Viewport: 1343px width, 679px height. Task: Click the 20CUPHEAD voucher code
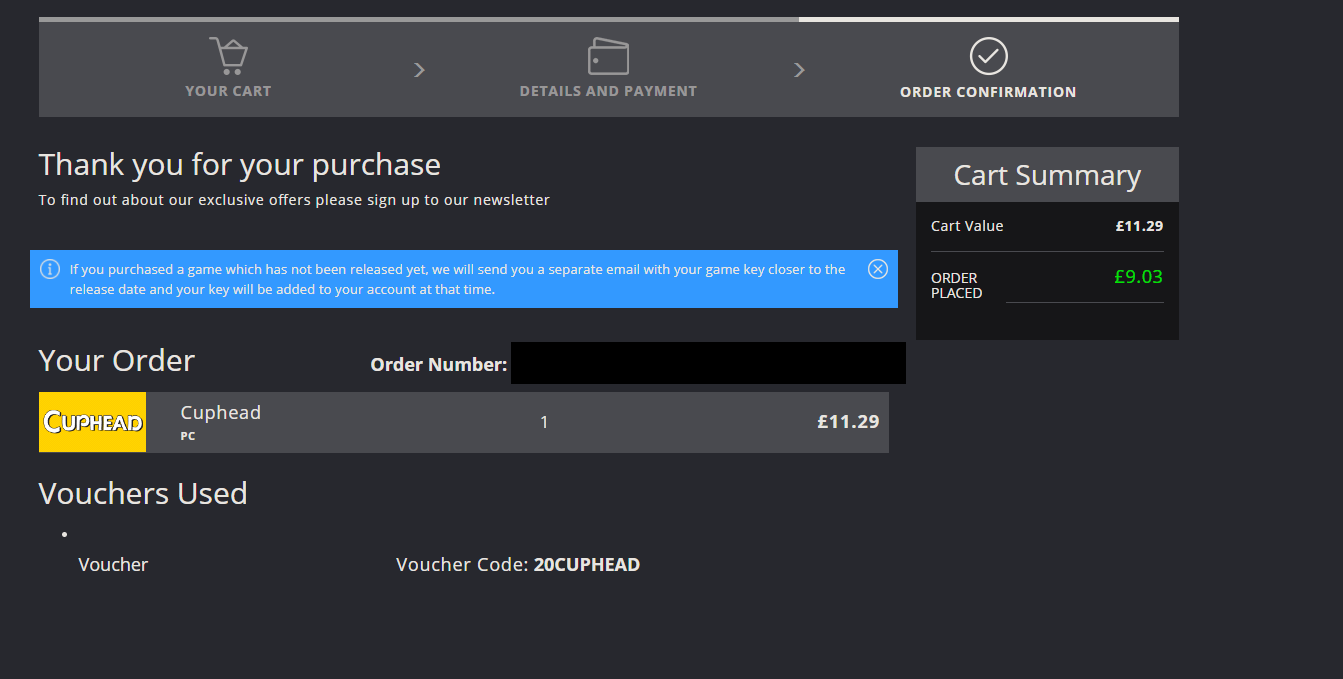[x=587, y=564]
